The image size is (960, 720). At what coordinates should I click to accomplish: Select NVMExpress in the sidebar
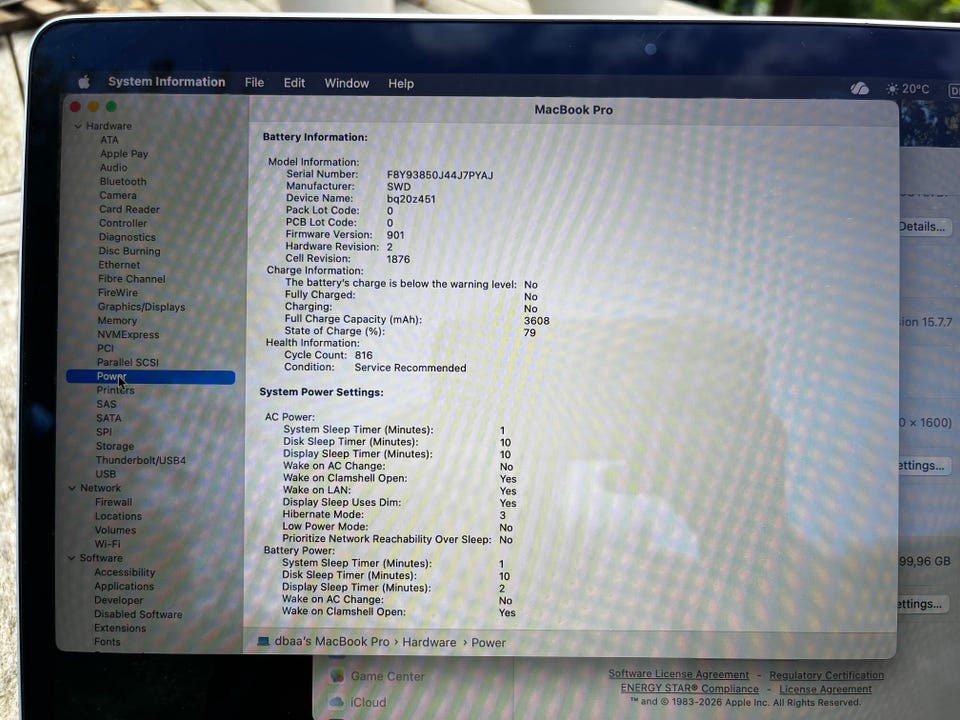tap(128, 335)
